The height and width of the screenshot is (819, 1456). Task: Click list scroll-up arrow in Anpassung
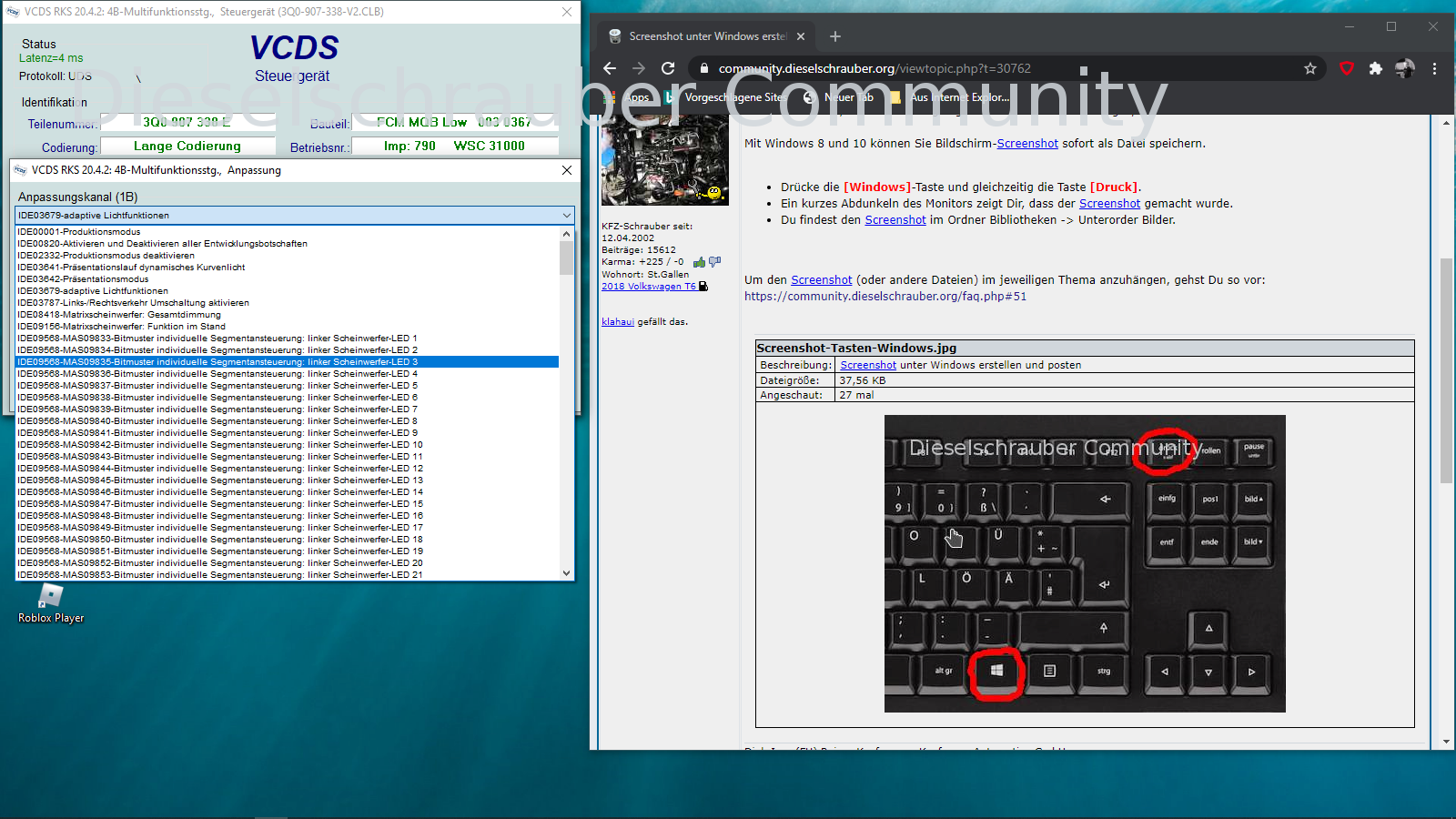567,234
